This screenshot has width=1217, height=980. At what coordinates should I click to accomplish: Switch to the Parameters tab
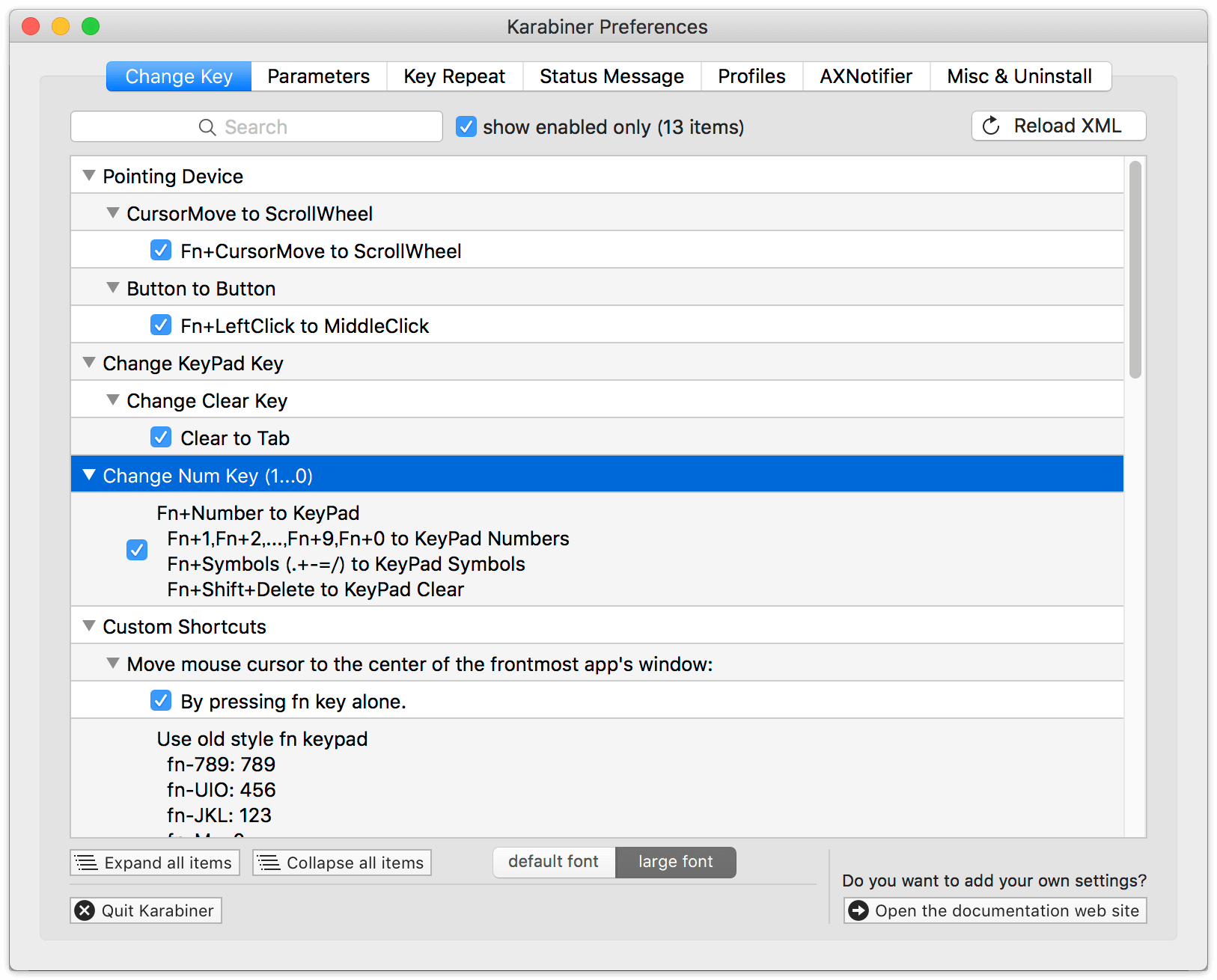pos(319,76)
